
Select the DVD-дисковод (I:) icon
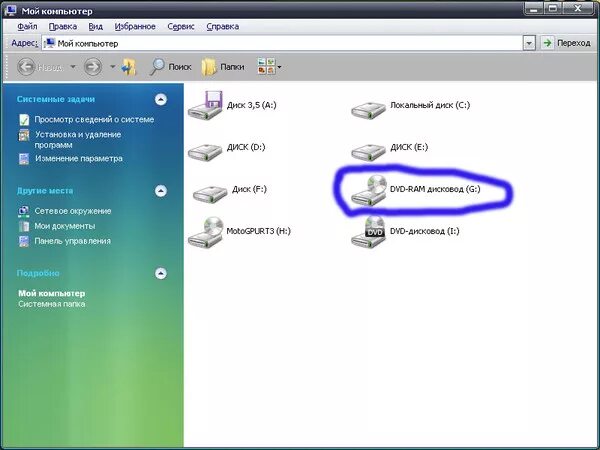(x=368, y=232)
